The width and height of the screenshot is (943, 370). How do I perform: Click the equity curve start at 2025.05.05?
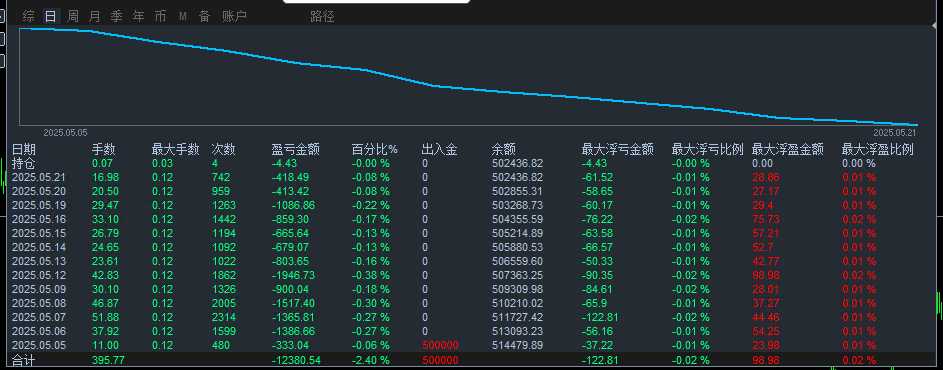(24, 28)
